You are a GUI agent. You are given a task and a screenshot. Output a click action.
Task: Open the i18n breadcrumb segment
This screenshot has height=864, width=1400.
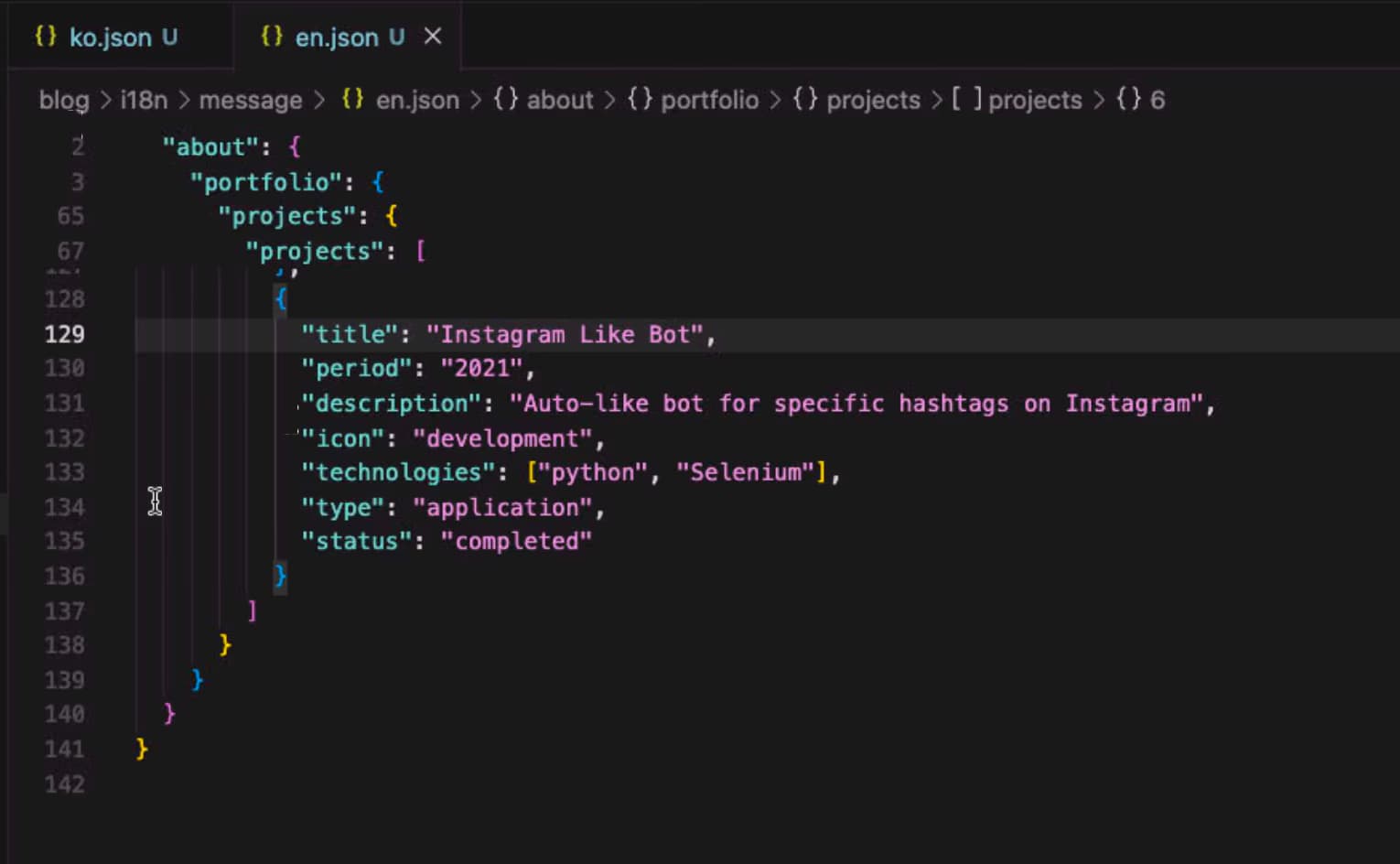pos(144,100)
